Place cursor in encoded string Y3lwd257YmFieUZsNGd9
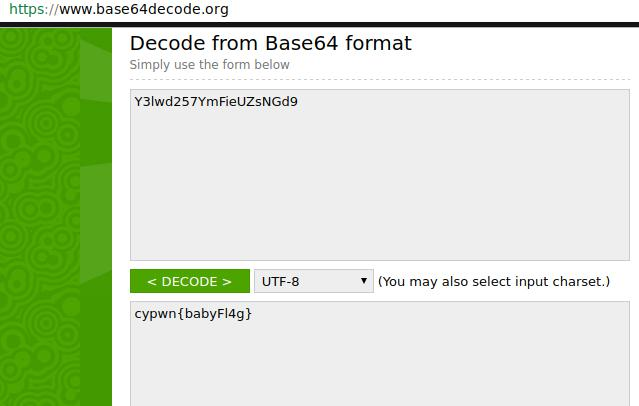This screenshot has width=639, height=406. [x=216, y=102]
